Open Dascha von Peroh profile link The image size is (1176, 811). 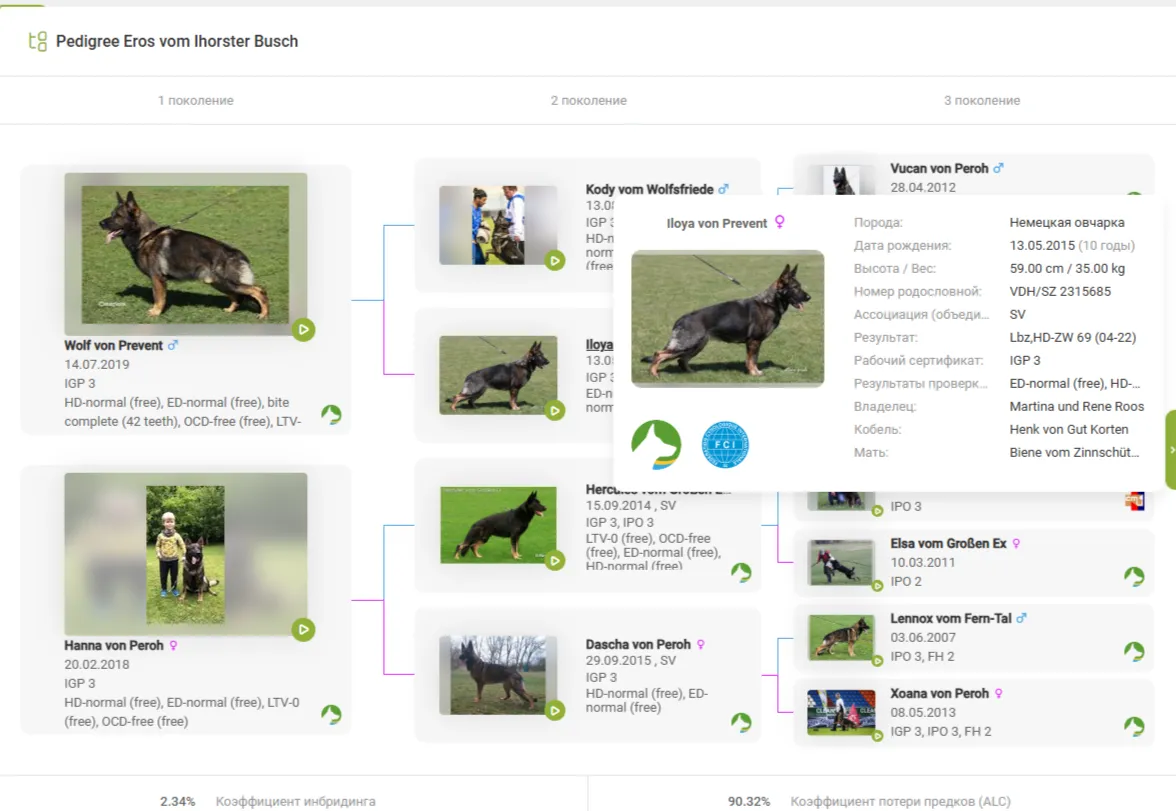[x=638, y=645]
